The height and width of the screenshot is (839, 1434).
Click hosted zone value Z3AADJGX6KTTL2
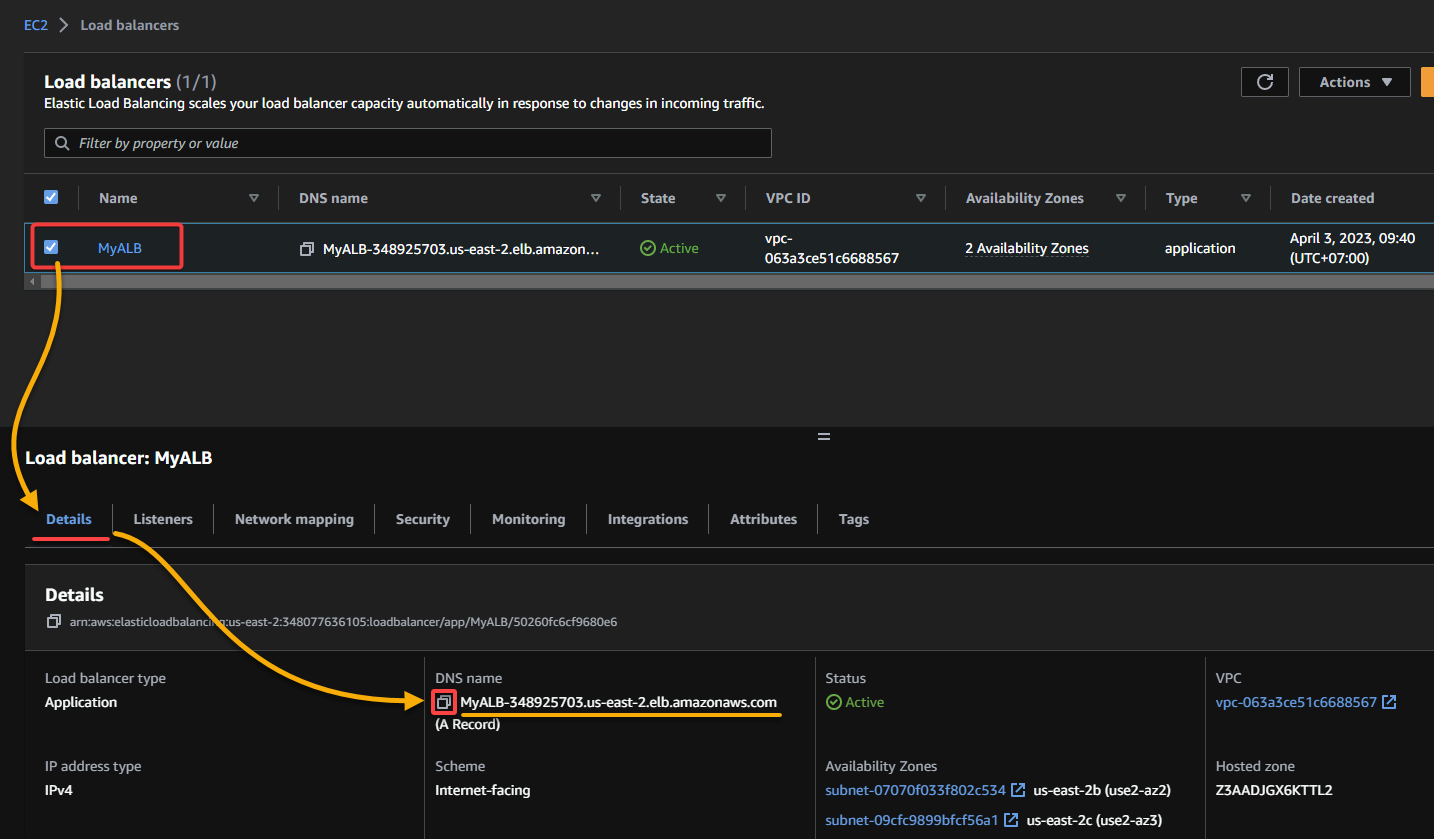[1274, 790]
